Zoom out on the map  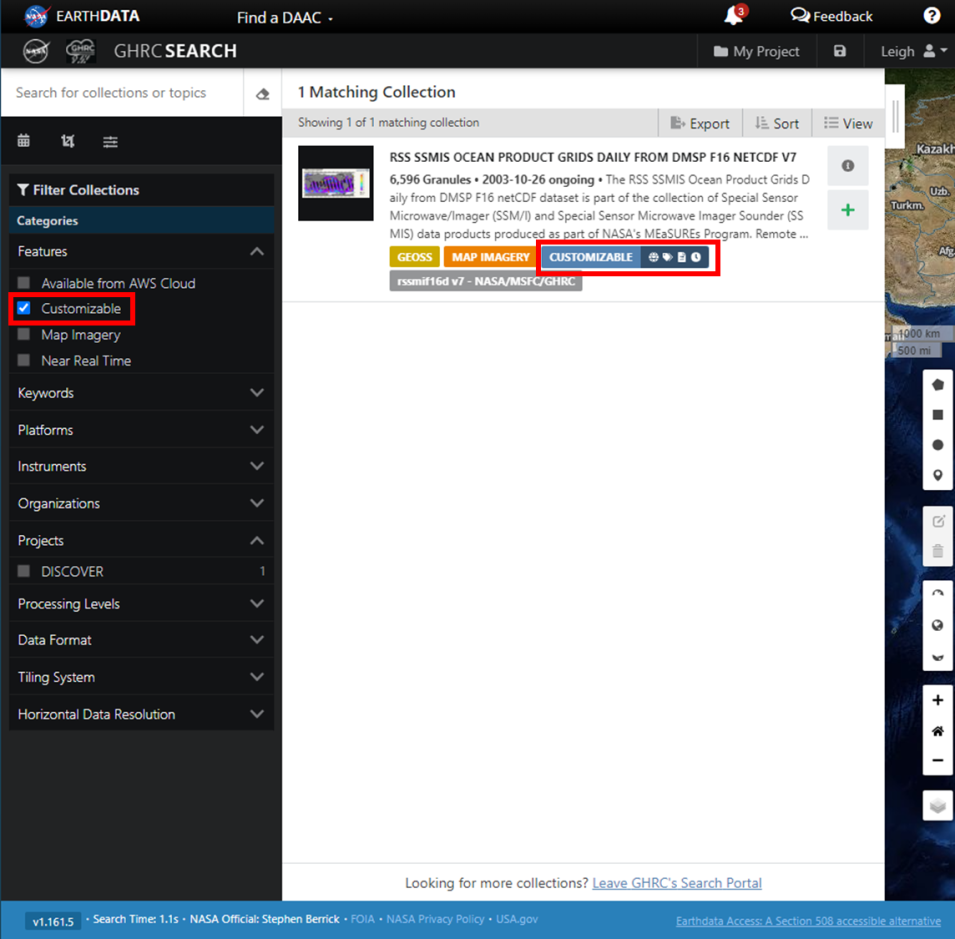pos(938,761)
